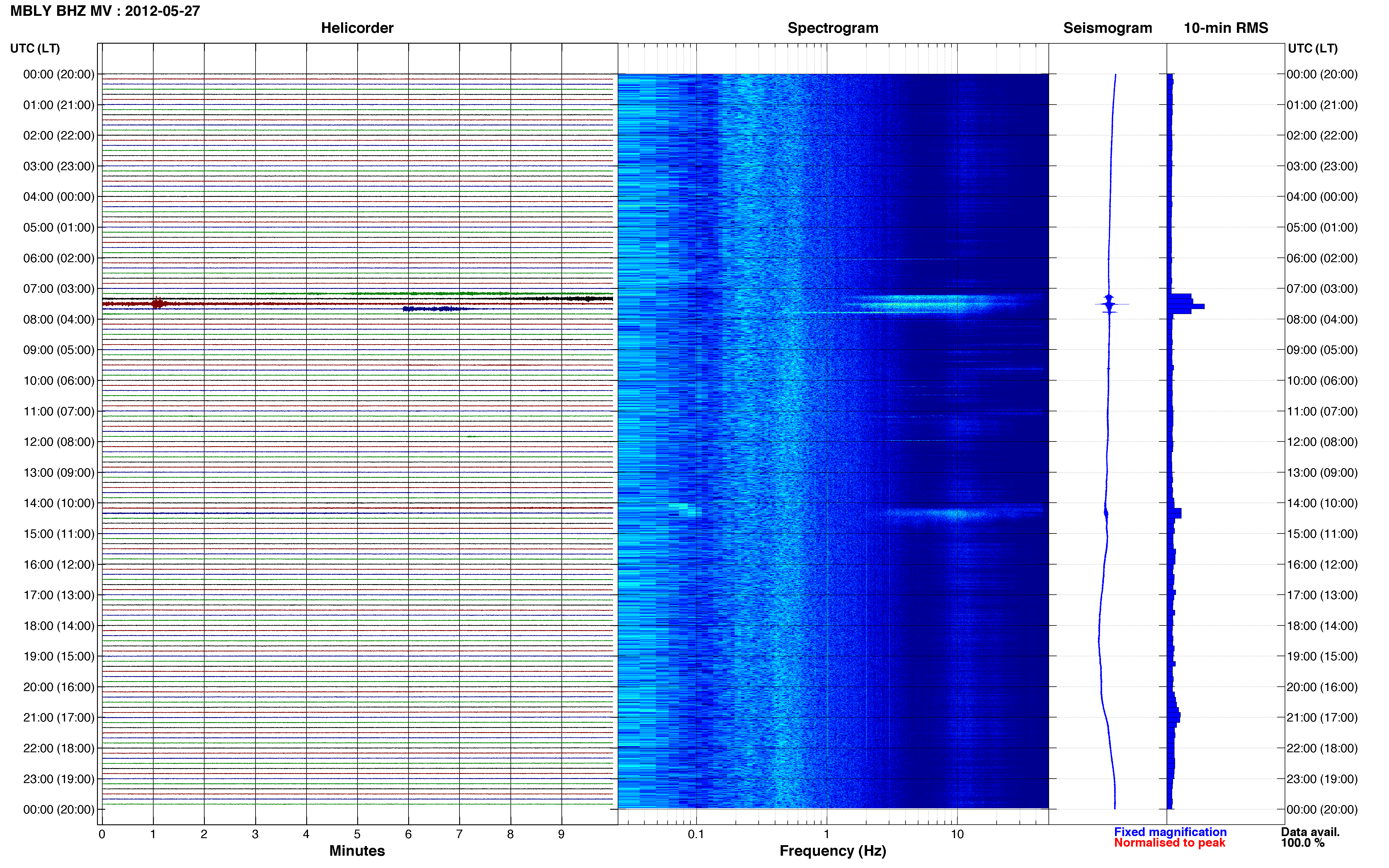Click the left 'UTC (LT)' axis label
The height and width of the screenshot is (868, 1389).
coord(35,48)
